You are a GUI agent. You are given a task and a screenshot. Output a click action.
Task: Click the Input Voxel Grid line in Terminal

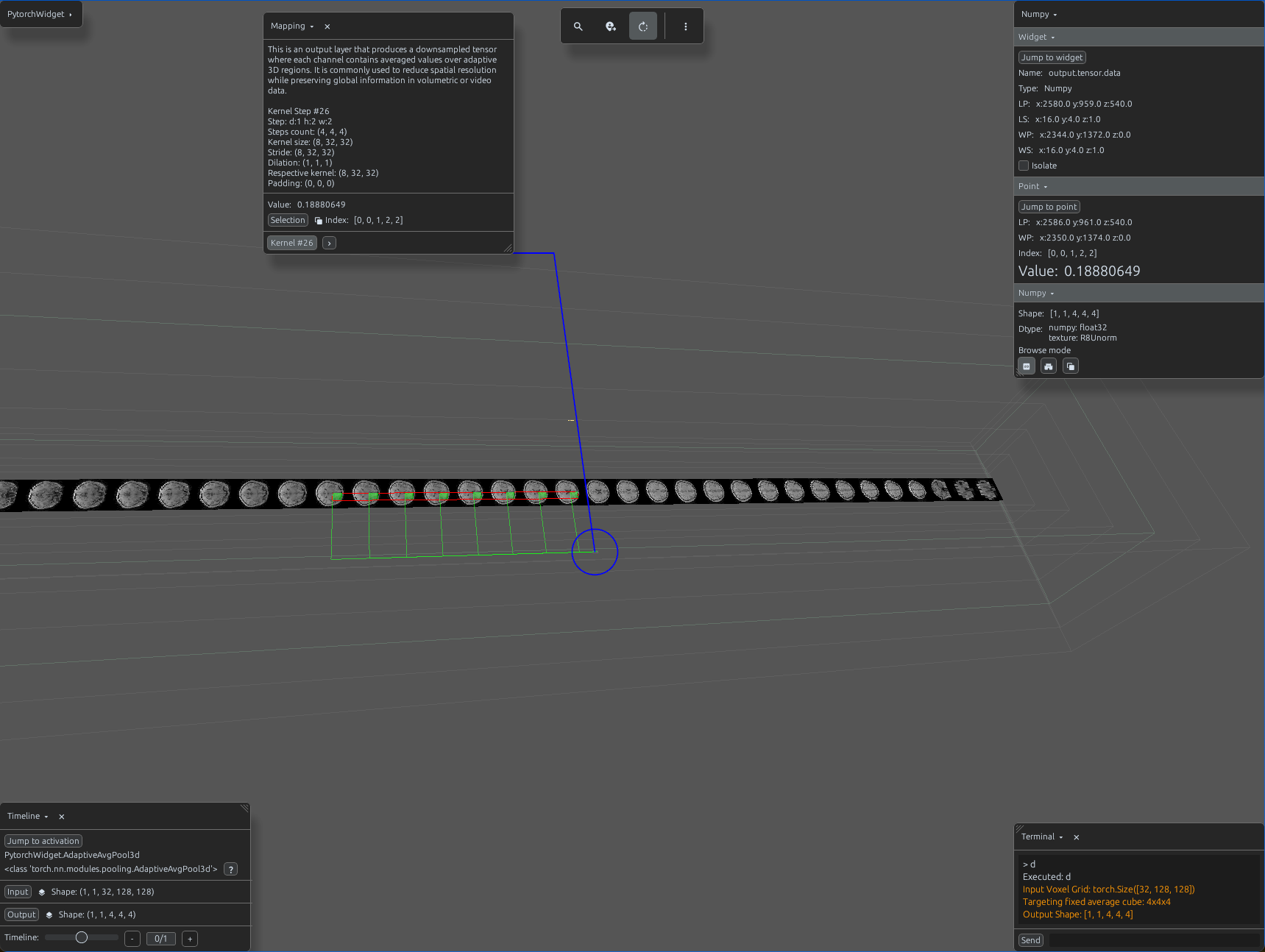pyautogui.click(x=1108, y=889)
